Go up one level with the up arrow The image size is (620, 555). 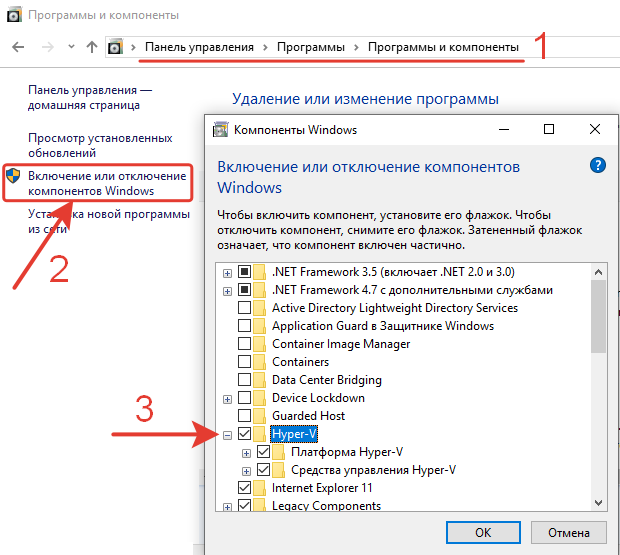coord(92,47)
